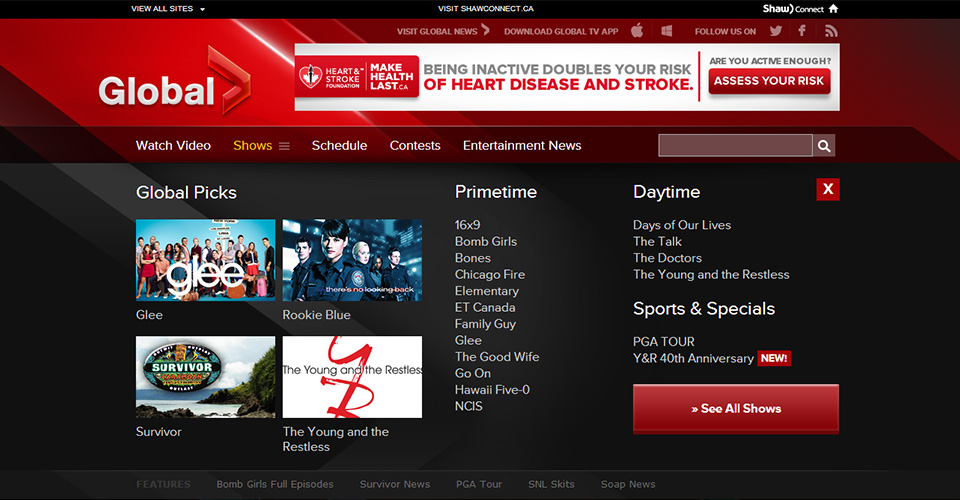Go home via Shaw Connect house icon
Screen dimensions: 960x500
[x=833, y=9]
